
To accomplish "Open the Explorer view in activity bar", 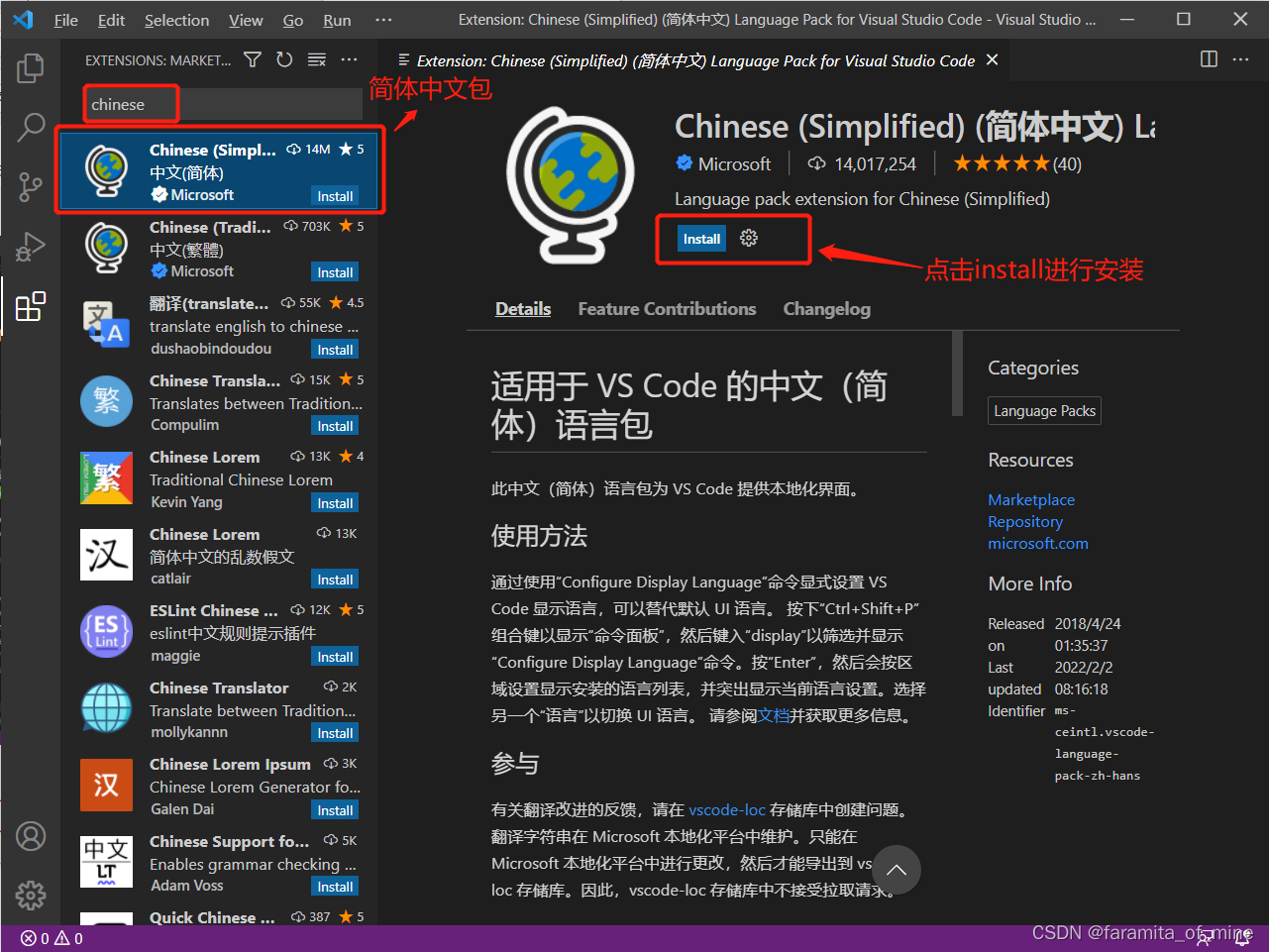I will [31, 67].
